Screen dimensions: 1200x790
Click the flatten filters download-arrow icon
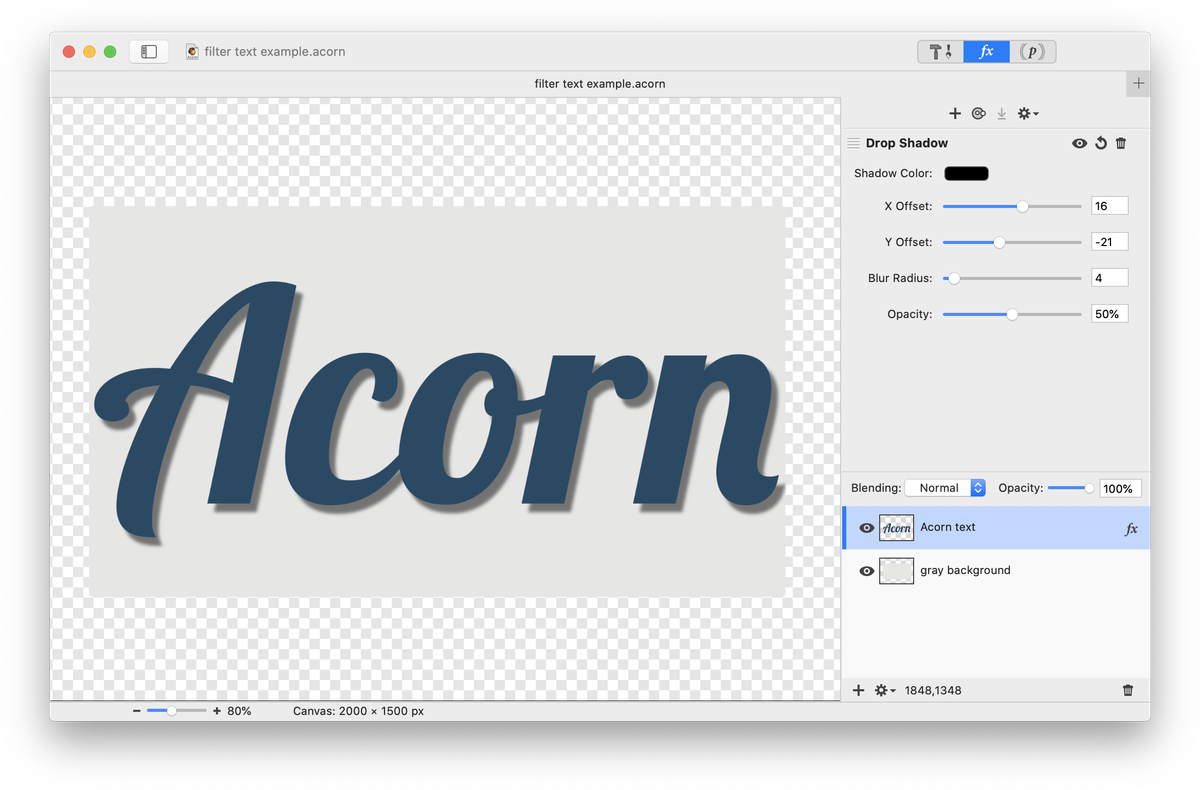pyautogui.click(x=1001, y=114)
